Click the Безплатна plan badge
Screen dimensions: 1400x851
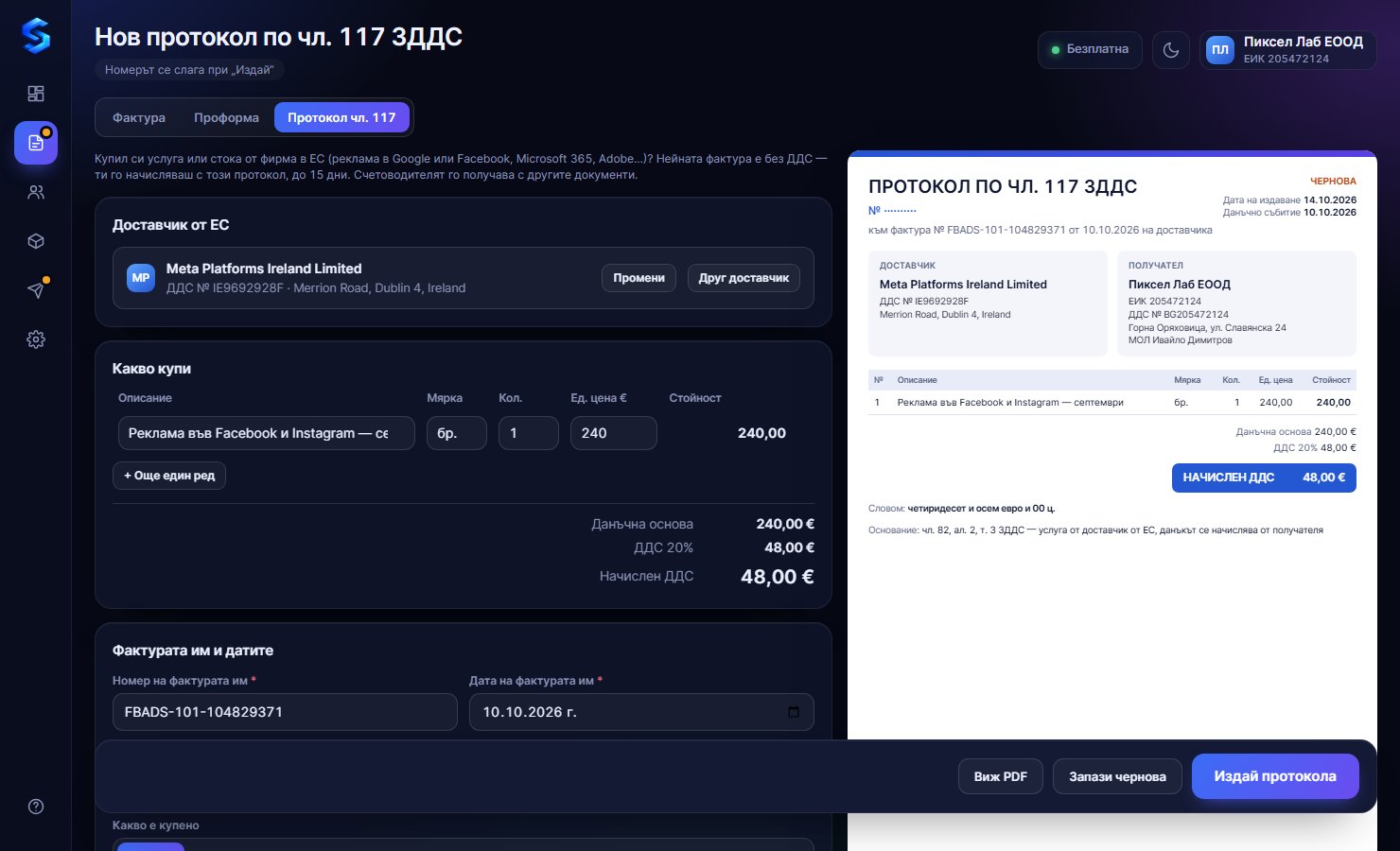(1090, 50)
